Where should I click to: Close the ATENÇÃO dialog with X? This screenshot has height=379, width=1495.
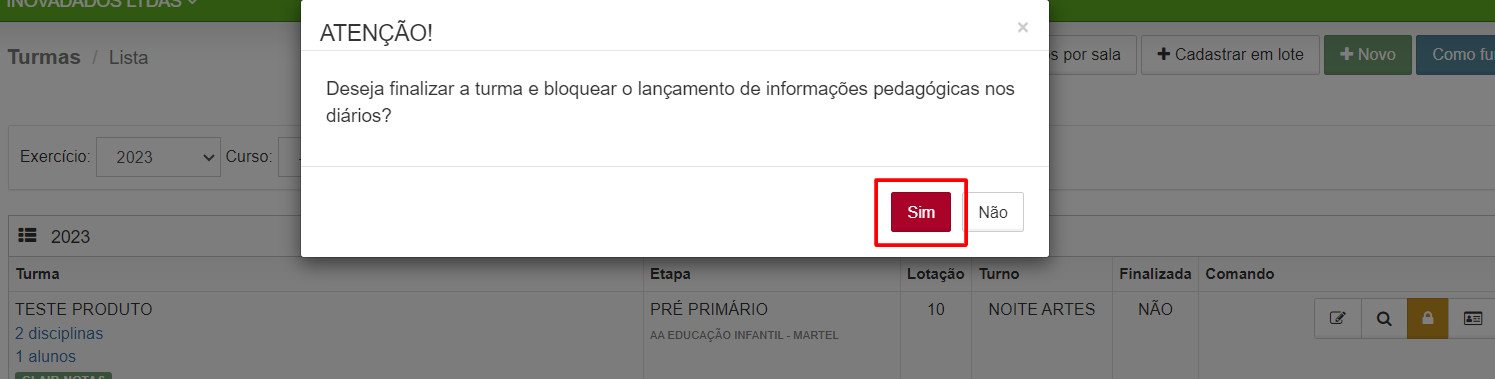1022,28
